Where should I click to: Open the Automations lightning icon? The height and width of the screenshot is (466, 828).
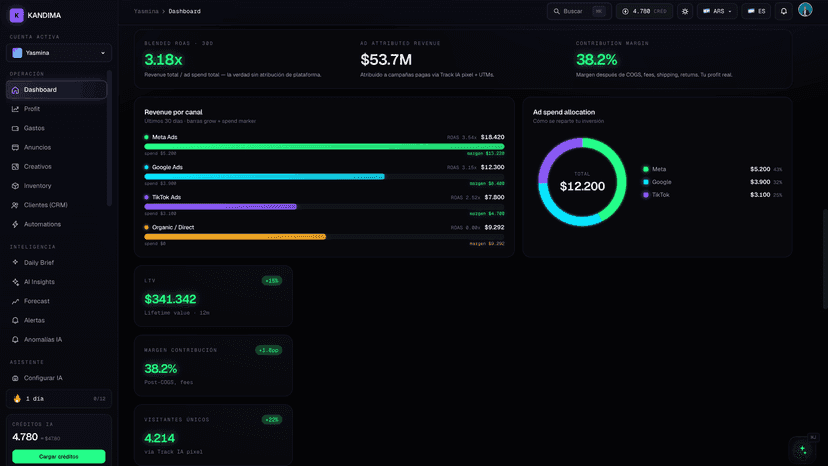(x=15, y=225)
